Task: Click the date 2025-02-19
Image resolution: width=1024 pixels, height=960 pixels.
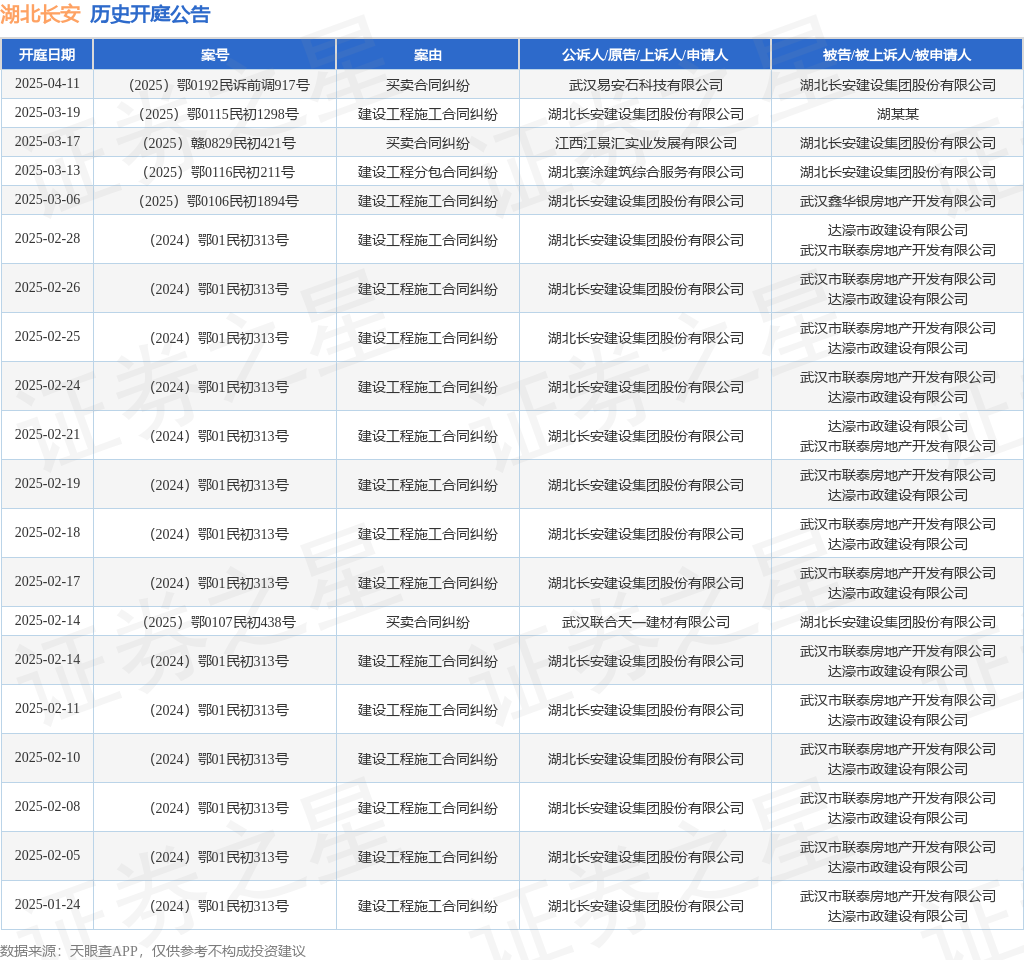Action: [47, 483]
